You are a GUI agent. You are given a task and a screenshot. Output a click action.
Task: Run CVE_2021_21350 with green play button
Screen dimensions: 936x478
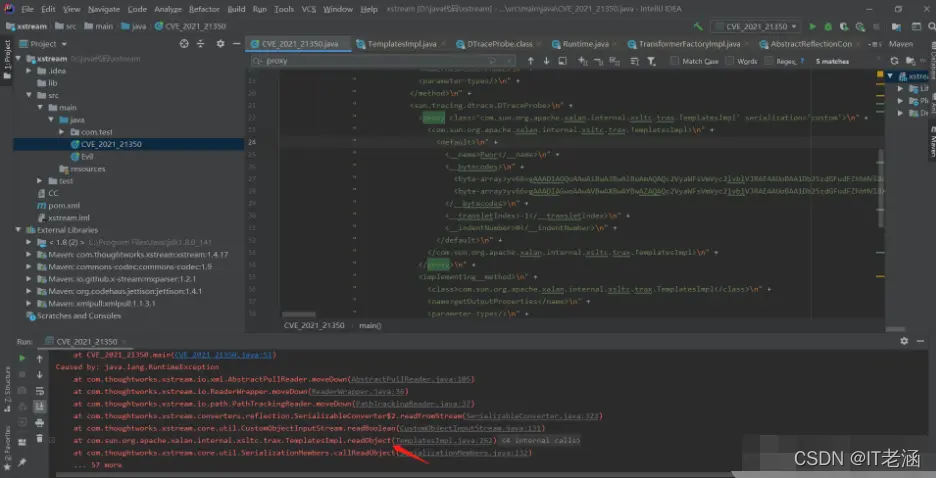(x=812, y=26)
